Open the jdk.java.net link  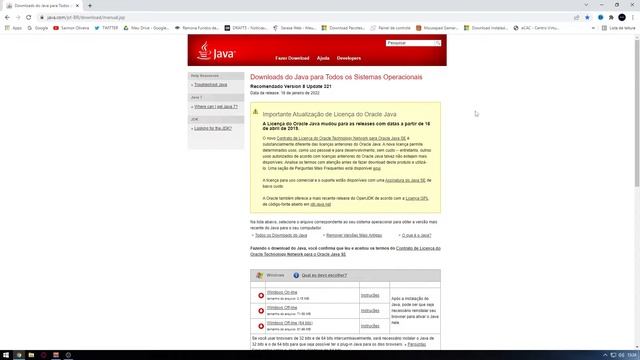[320, 204]
